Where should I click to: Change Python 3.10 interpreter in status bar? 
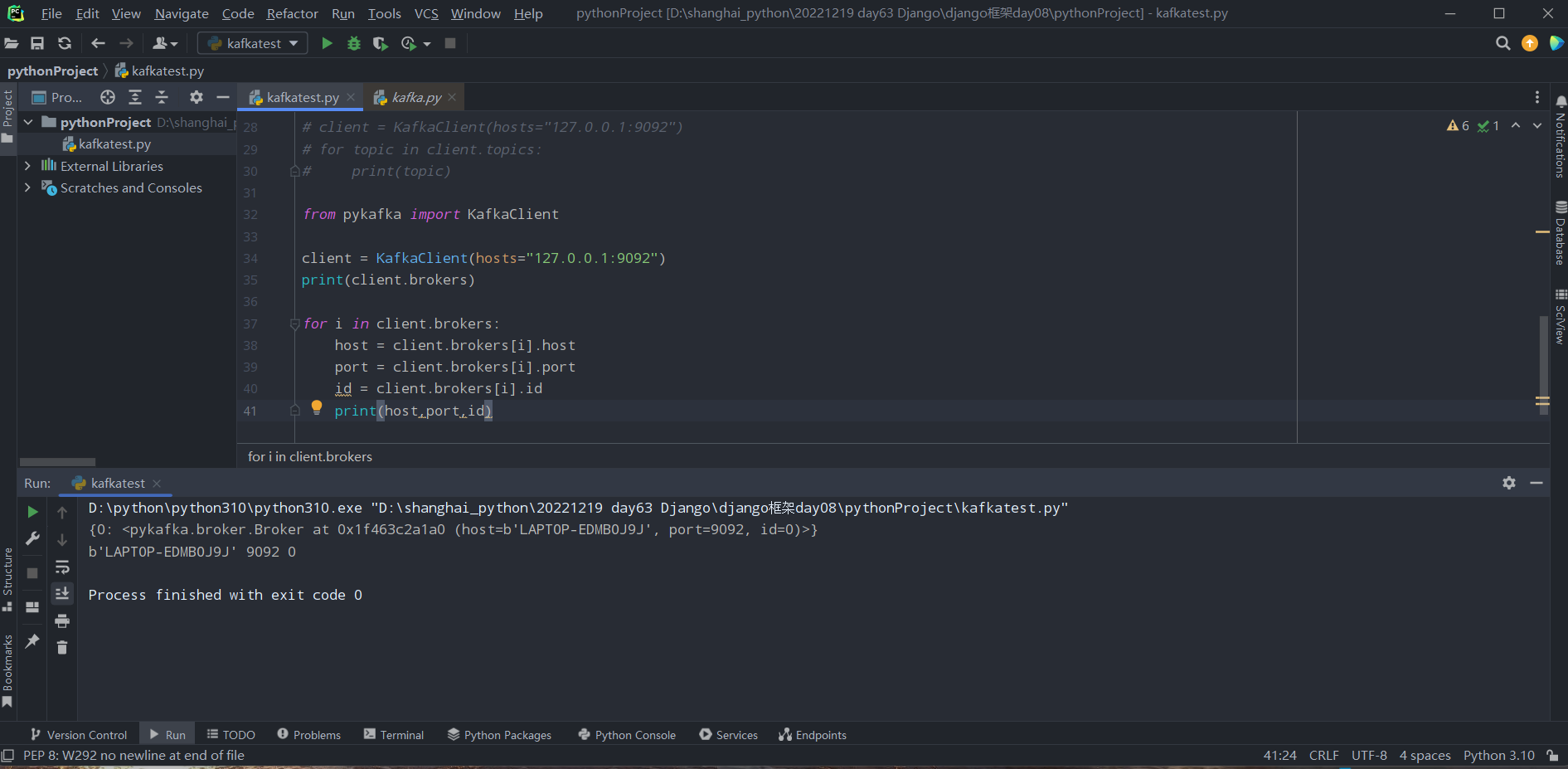tap(1498, 756)
